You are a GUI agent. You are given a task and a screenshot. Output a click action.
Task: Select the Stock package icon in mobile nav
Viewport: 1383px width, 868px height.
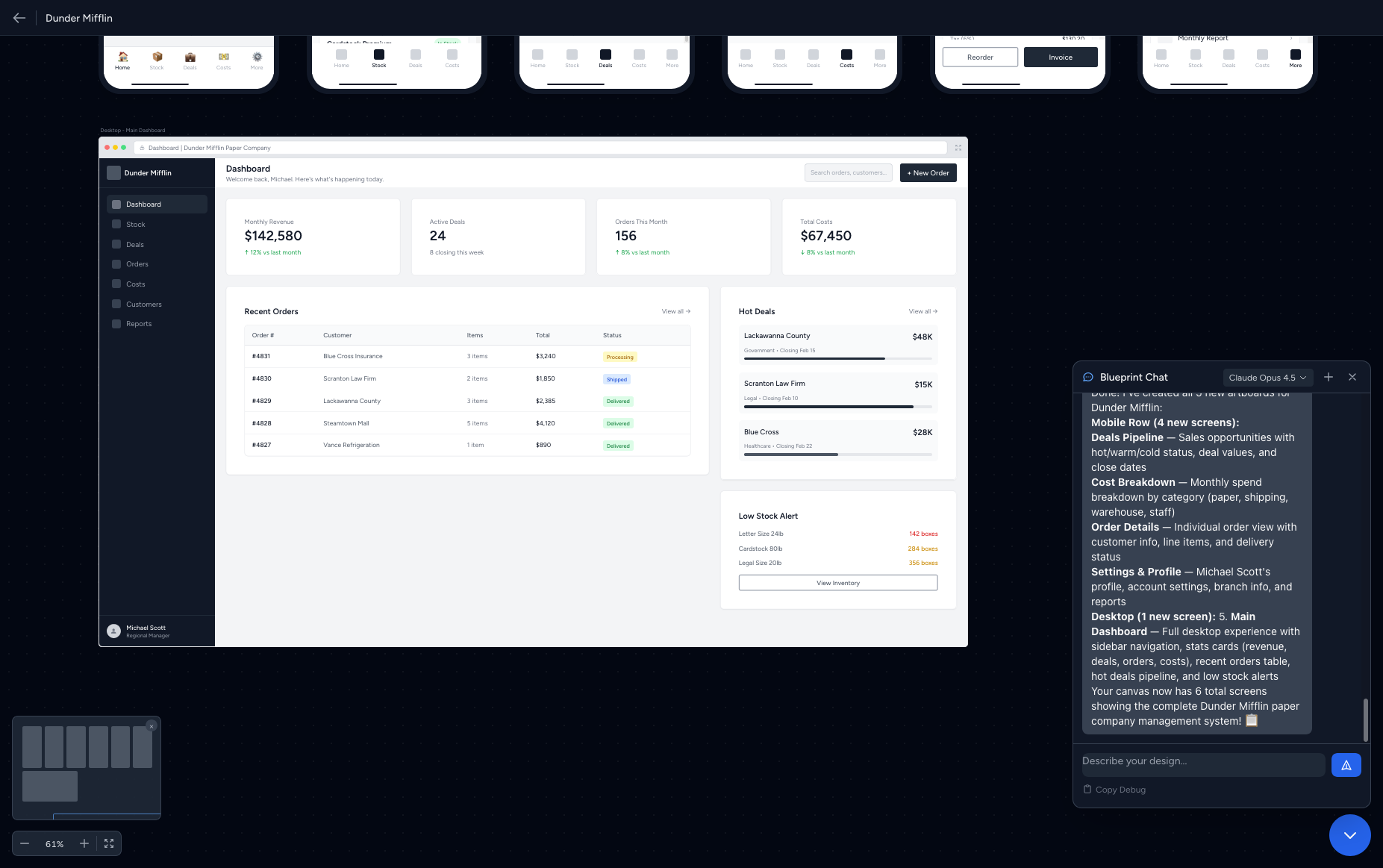point(157,57)
